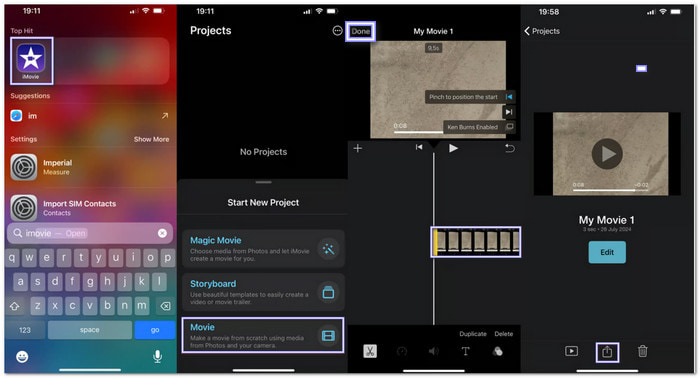Image resolution: width=700 pixels, height=378 pixels.
Task: Tap the microphone dictation icon
Action: coord(157,356)
